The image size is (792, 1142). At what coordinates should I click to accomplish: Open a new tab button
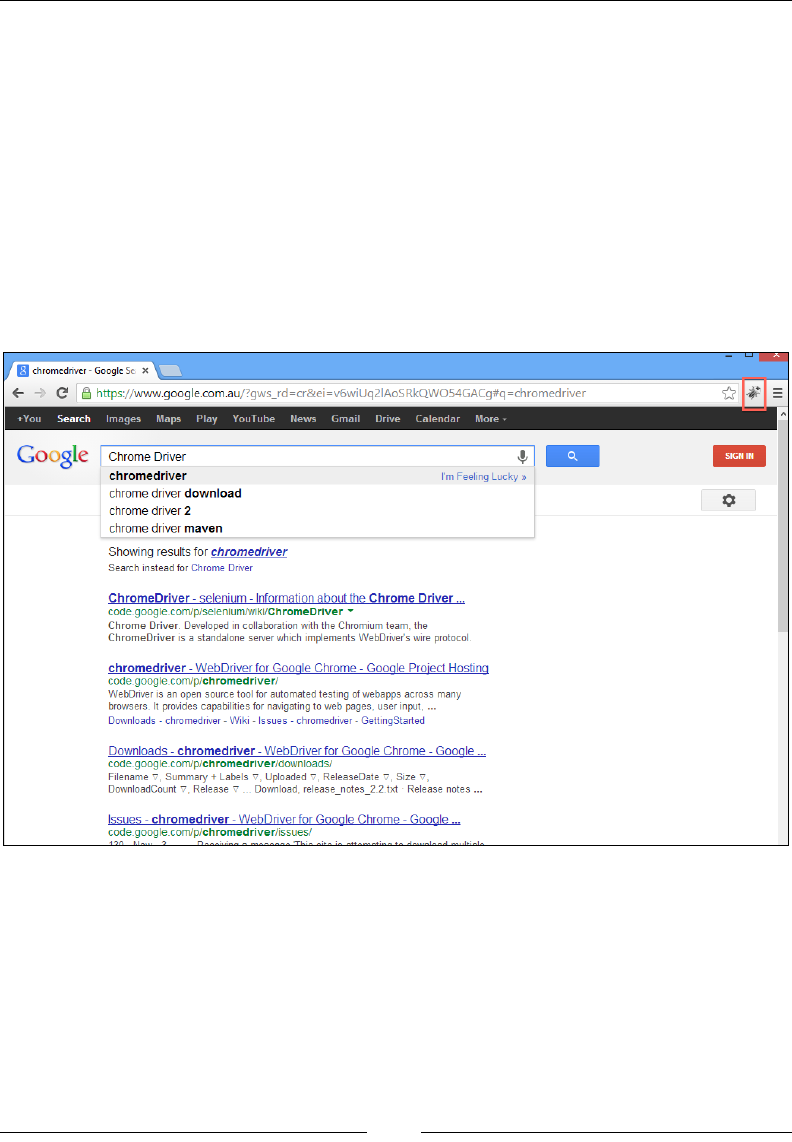[x=170, y=371]
